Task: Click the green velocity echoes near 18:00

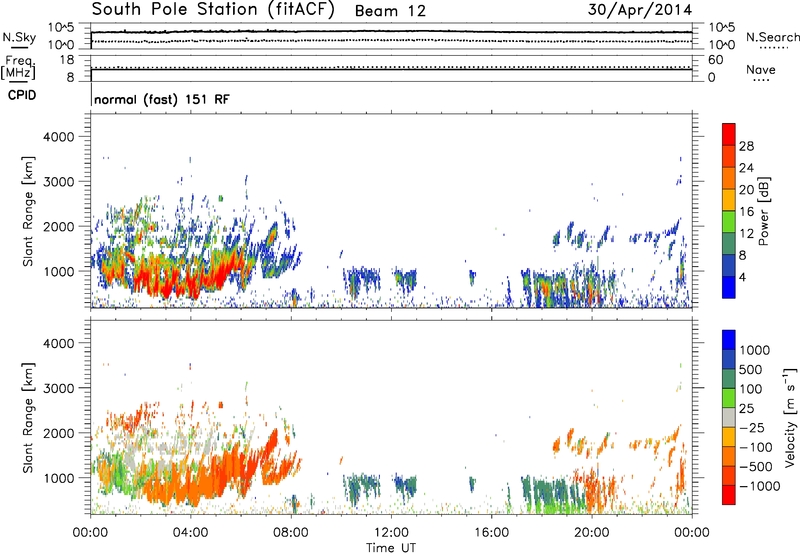Action: tap(554, 507)
